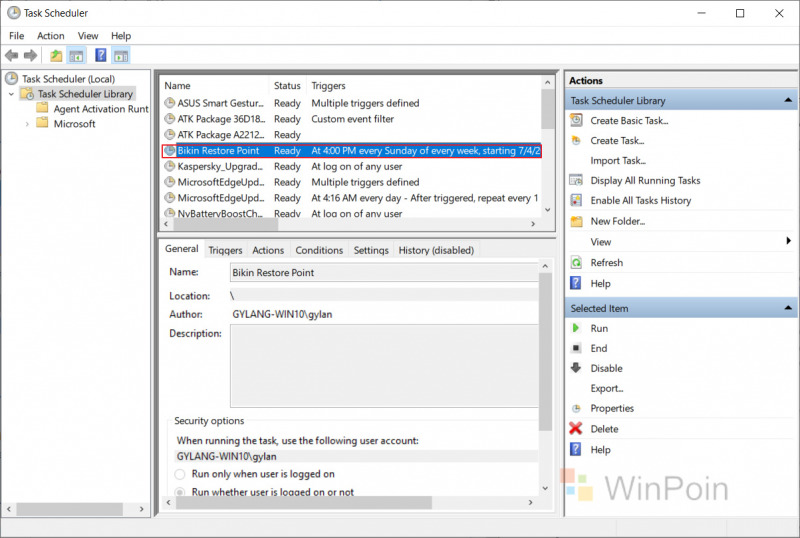
Task: Click the Task Scheduler Library folder icon in tree
Action: [27, 94]
